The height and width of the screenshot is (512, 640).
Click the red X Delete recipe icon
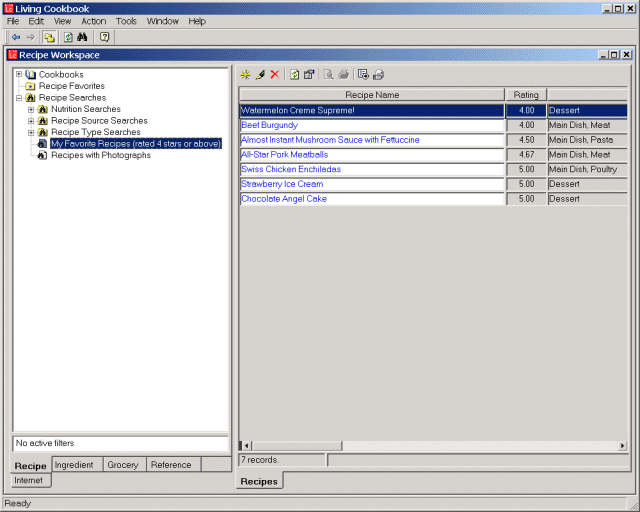pyautogui.click(x=275, y=75)
